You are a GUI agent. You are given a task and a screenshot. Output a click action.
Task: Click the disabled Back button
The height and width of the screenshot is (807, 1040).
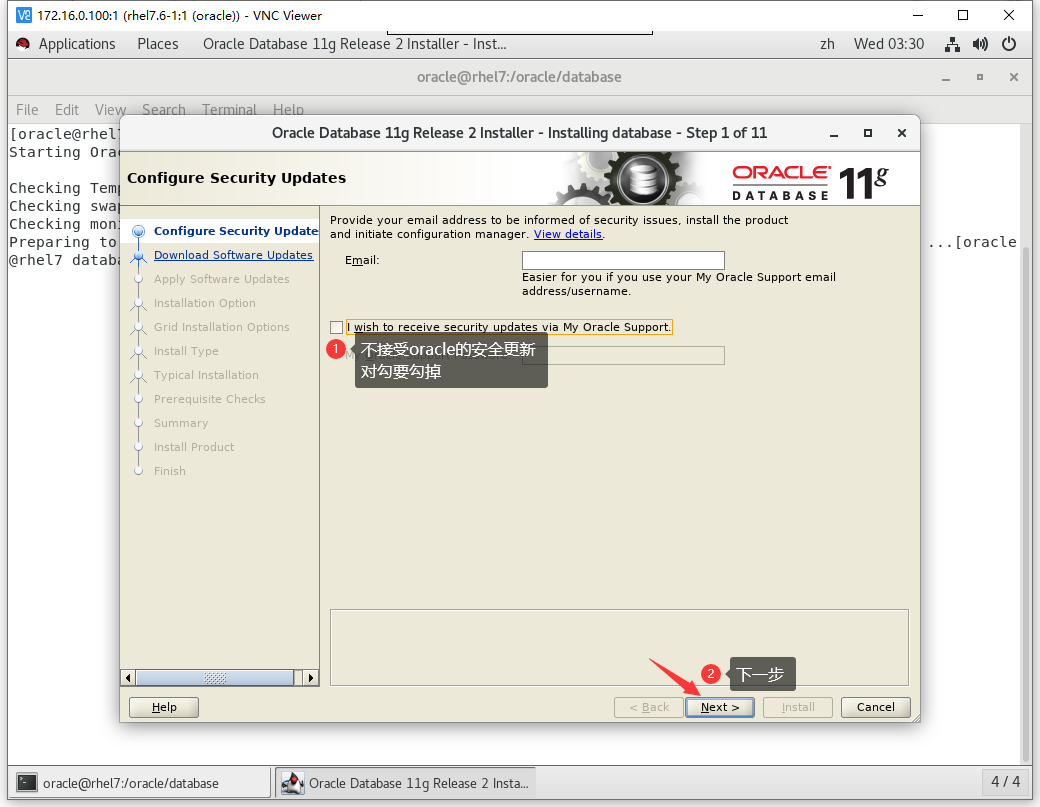(649, 708)
